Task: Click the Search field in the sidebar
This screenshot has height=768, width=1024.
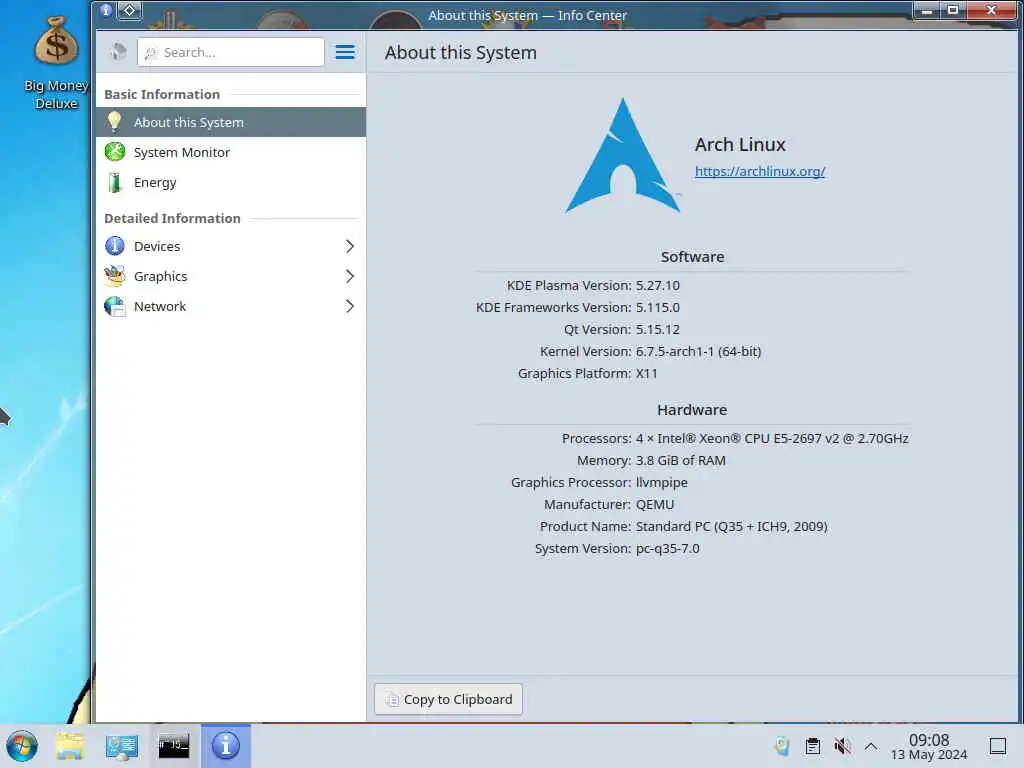Action: 231,52
